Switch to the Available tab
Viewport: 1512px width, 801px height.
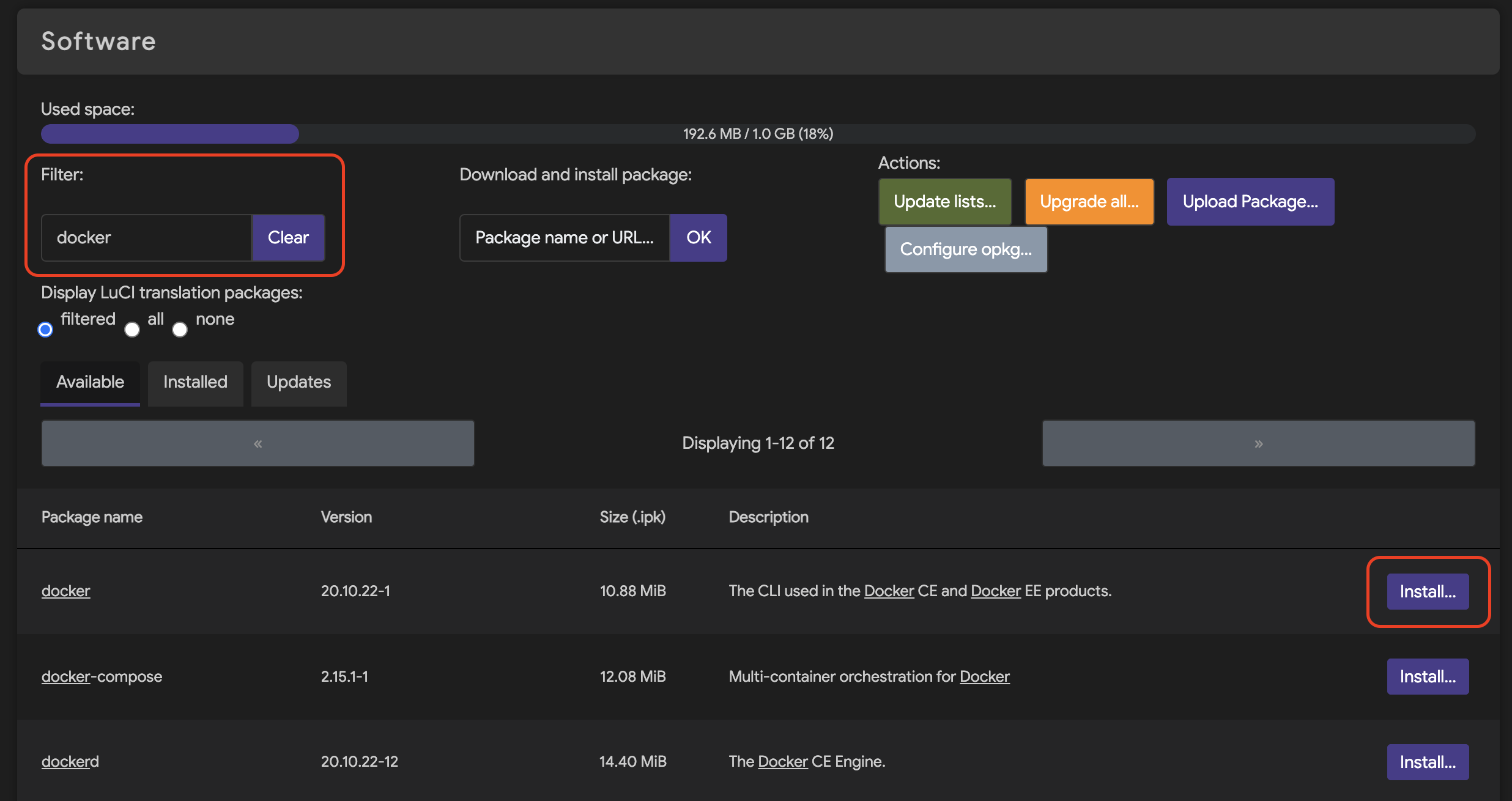pyautogui.click(x=90, y=383)
